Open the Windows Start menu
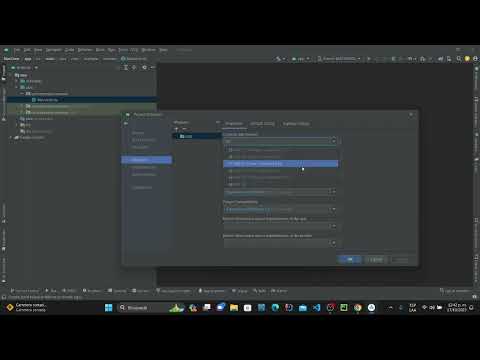 [x=109, y=308]
